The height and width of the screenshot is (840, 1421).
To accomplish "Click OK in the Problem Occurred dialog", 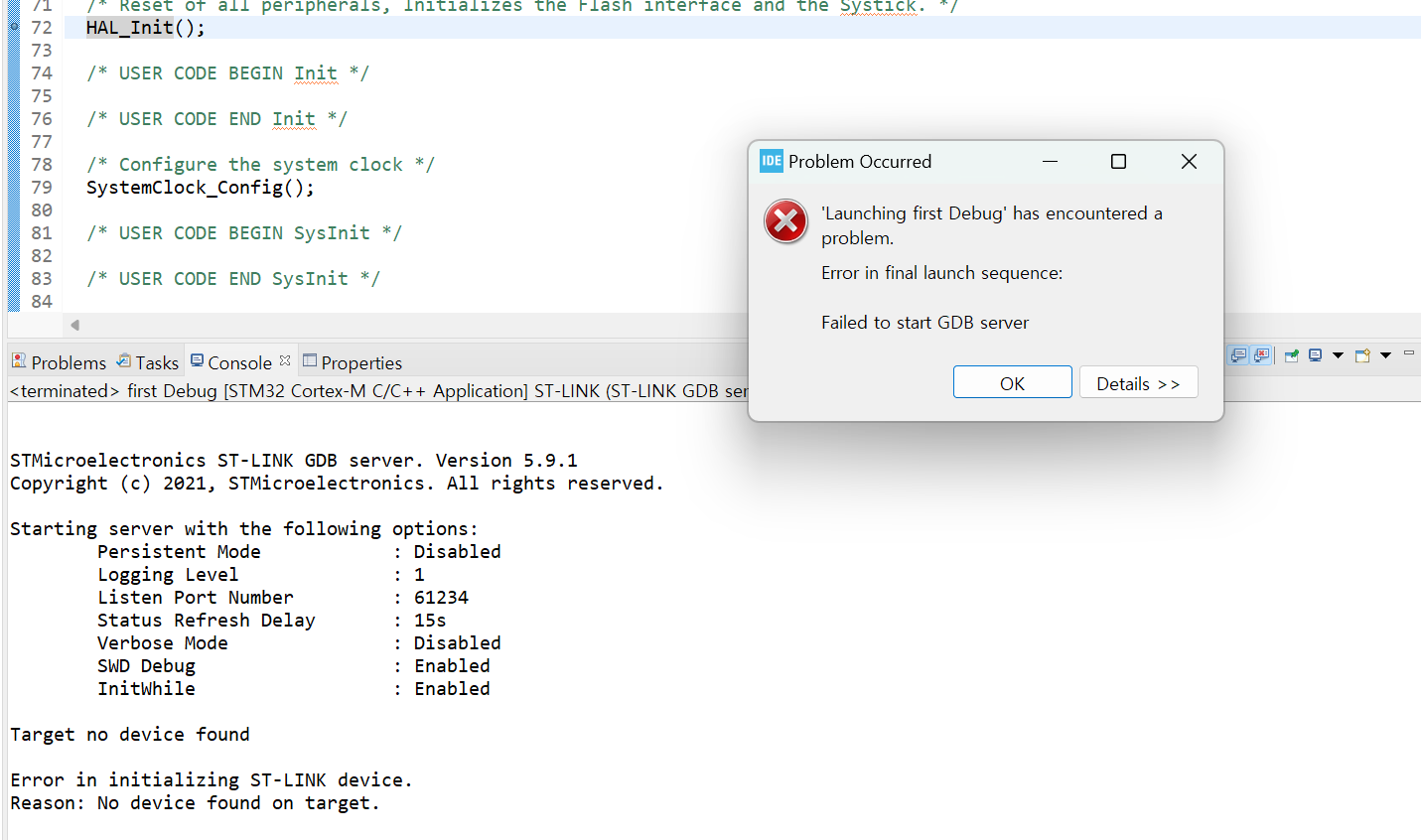I will coord(1012,382).
